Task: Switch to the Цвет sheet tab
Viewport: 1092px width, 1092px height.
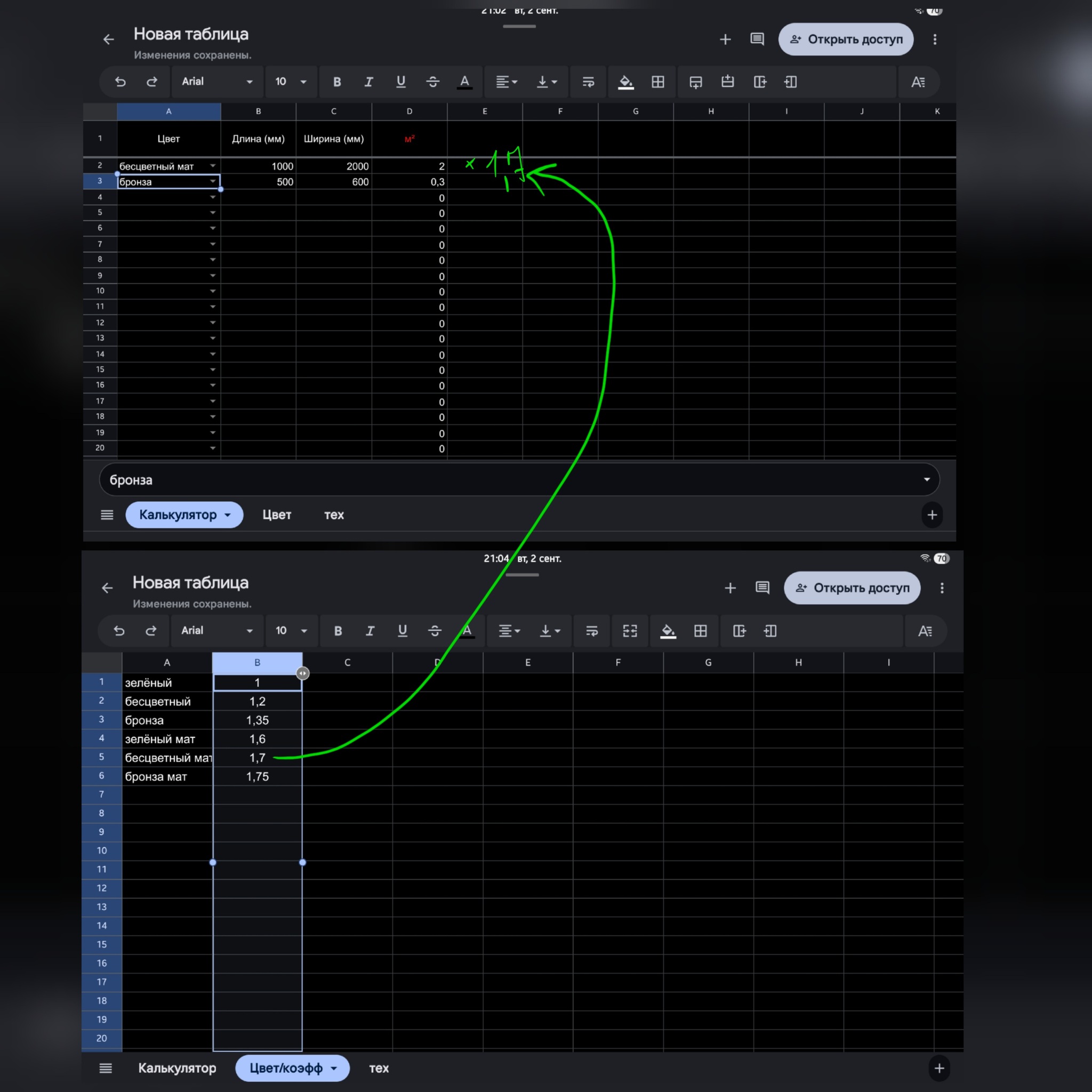Action: coord(276,515)
